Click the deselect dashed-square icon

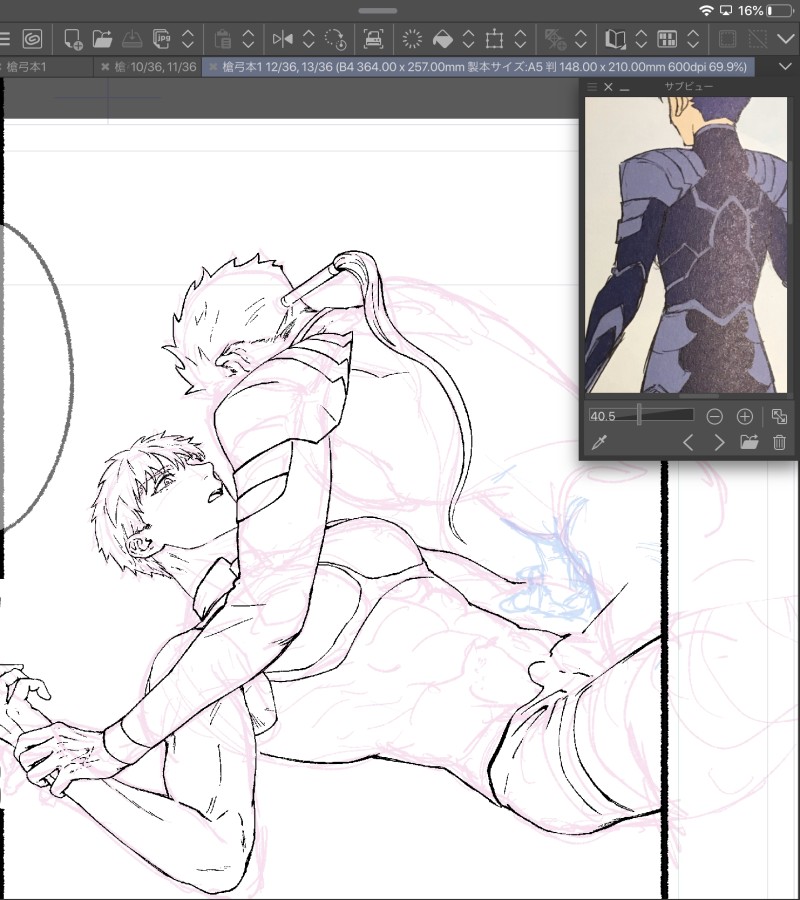click(x=758, y=39)
